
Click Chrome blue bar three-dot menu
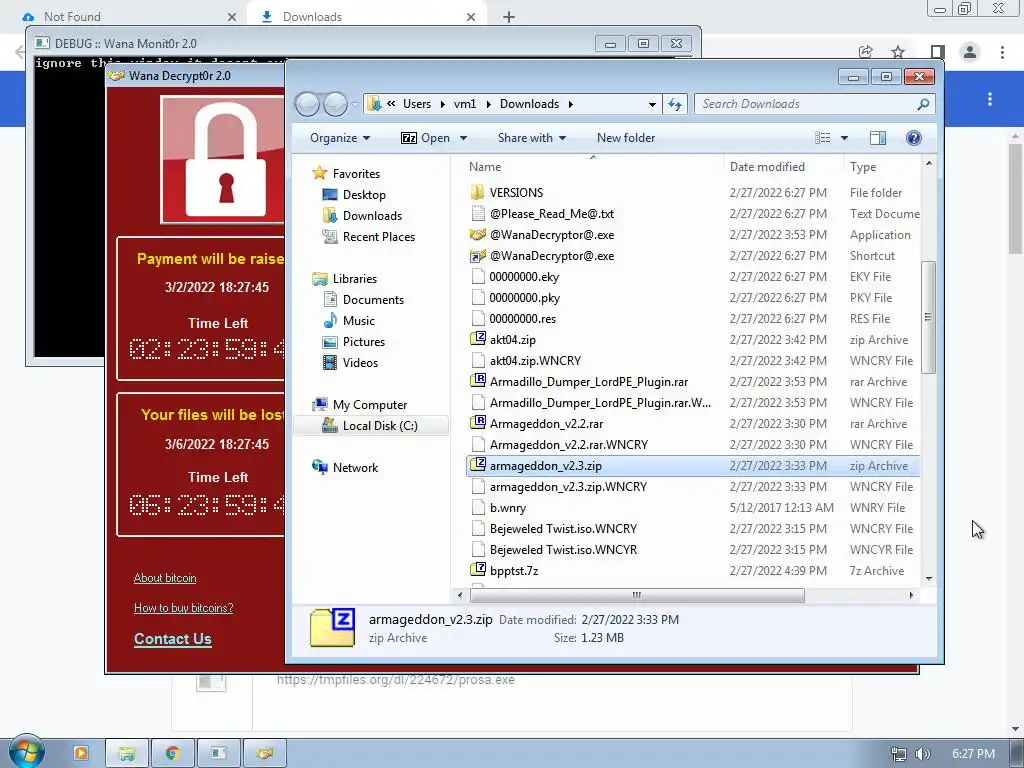point(990,99)
